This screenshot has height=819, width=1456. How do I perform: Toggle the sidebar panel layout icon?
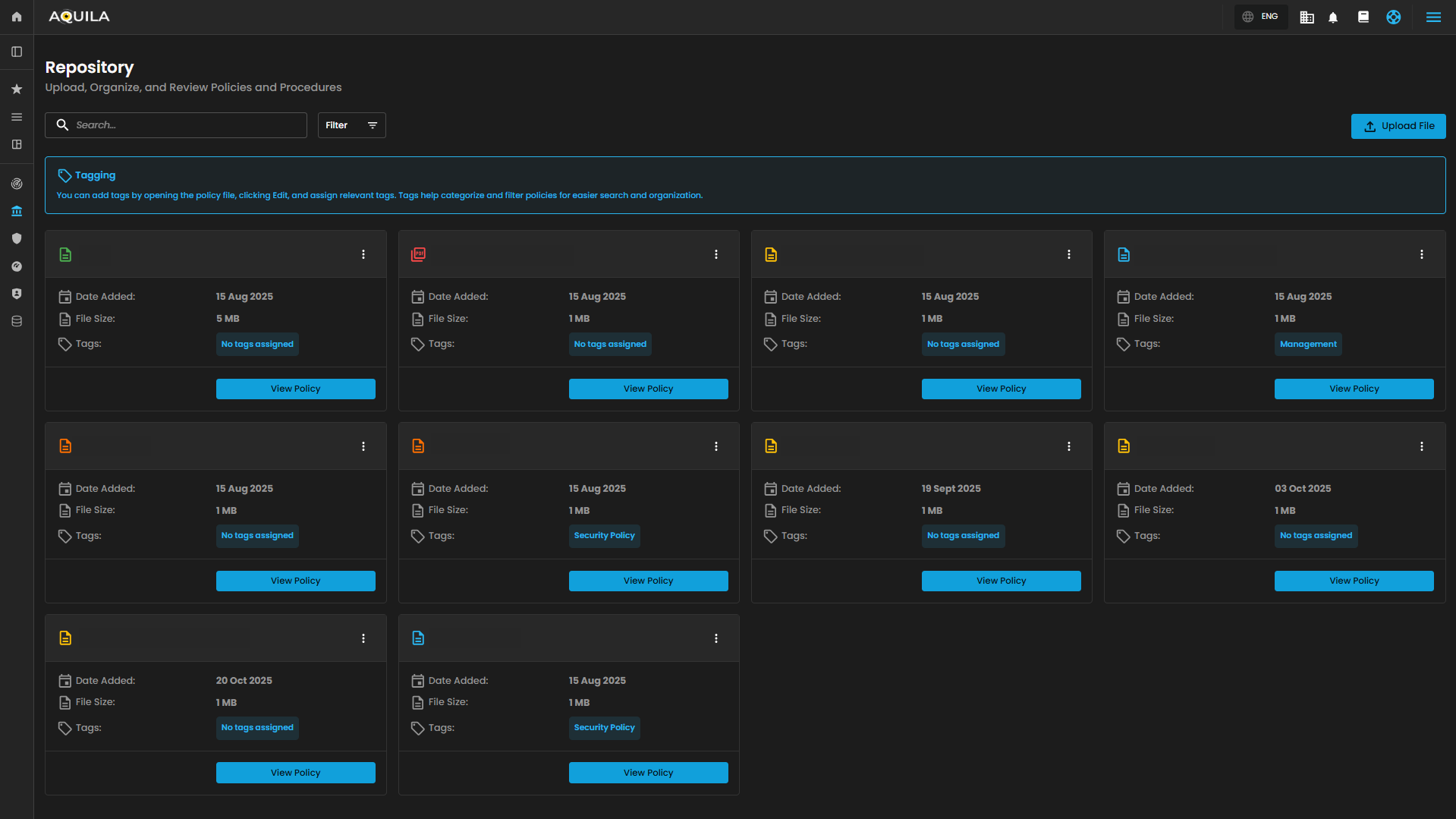(x=17, y=52)
